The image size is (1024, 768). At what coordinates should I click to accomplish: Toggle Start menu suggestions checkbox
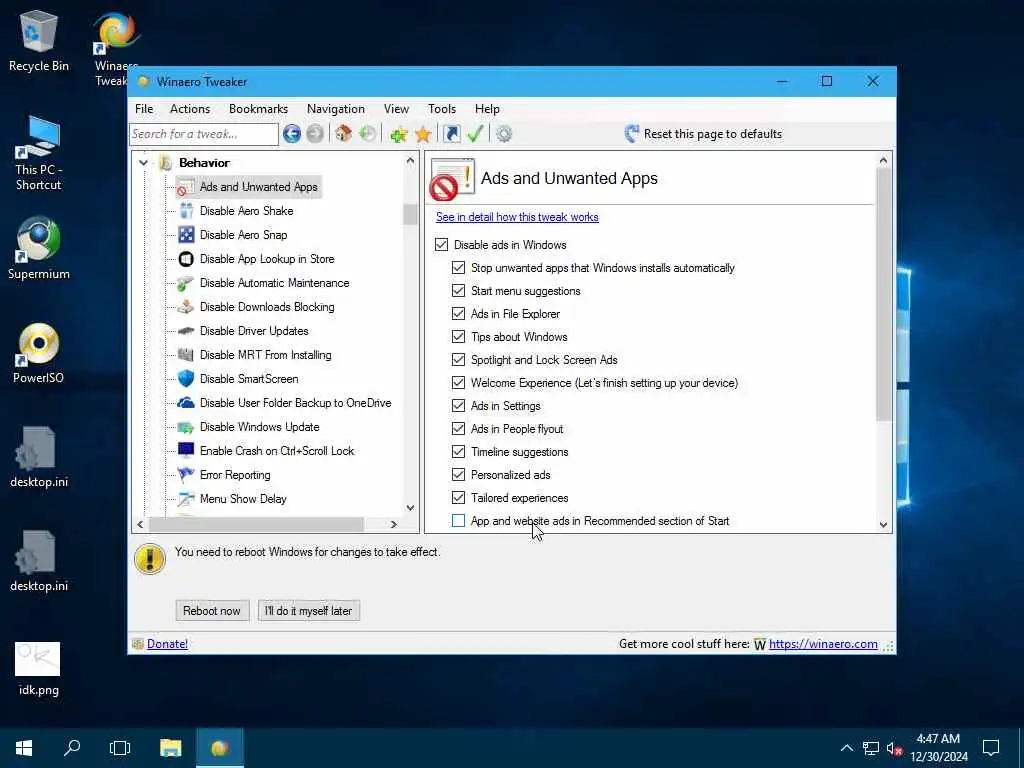[458, 291]
